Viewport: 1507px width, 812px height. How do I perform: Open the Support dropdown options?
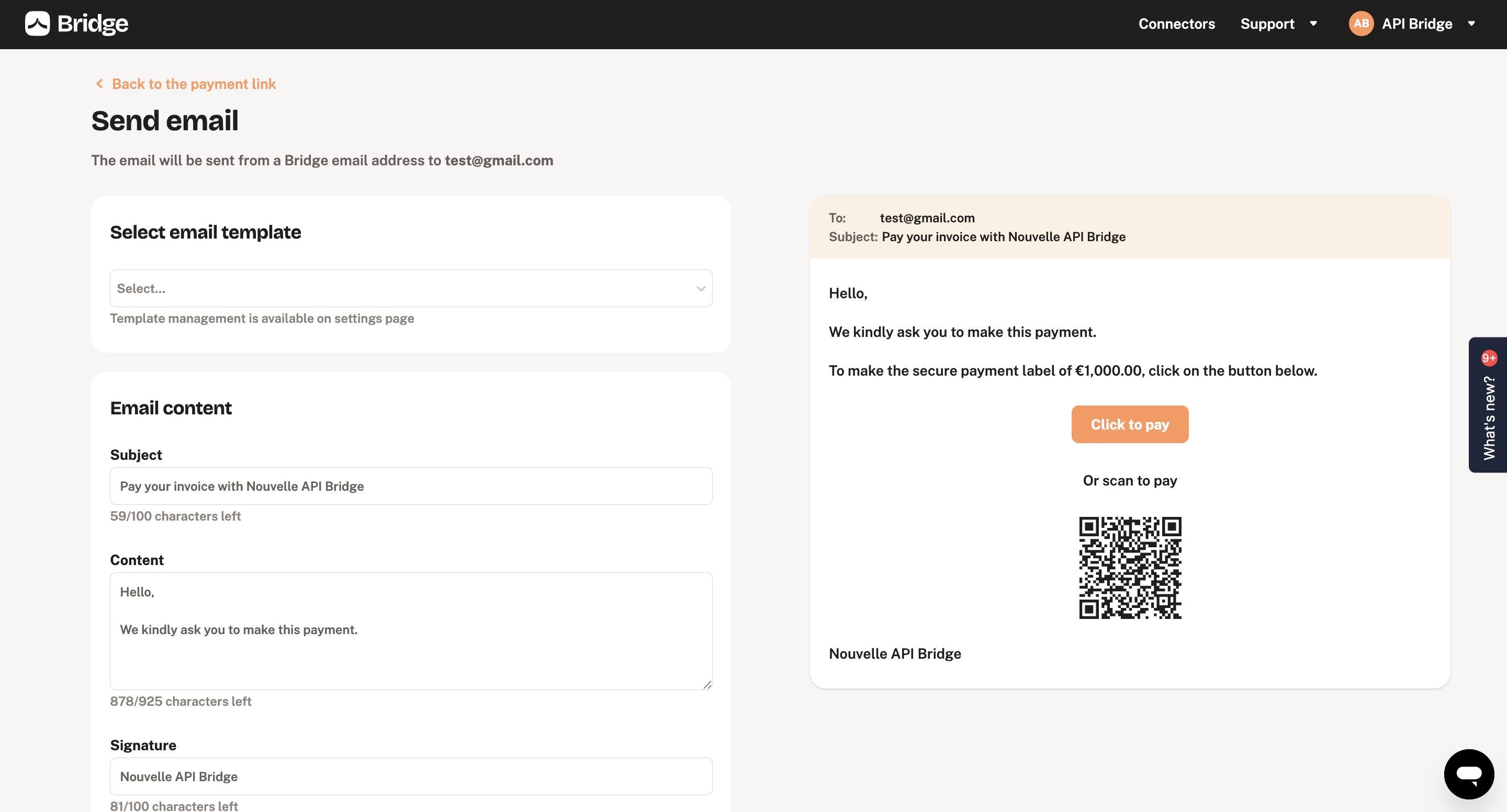pyautogui.click(x=1281, y=23)
